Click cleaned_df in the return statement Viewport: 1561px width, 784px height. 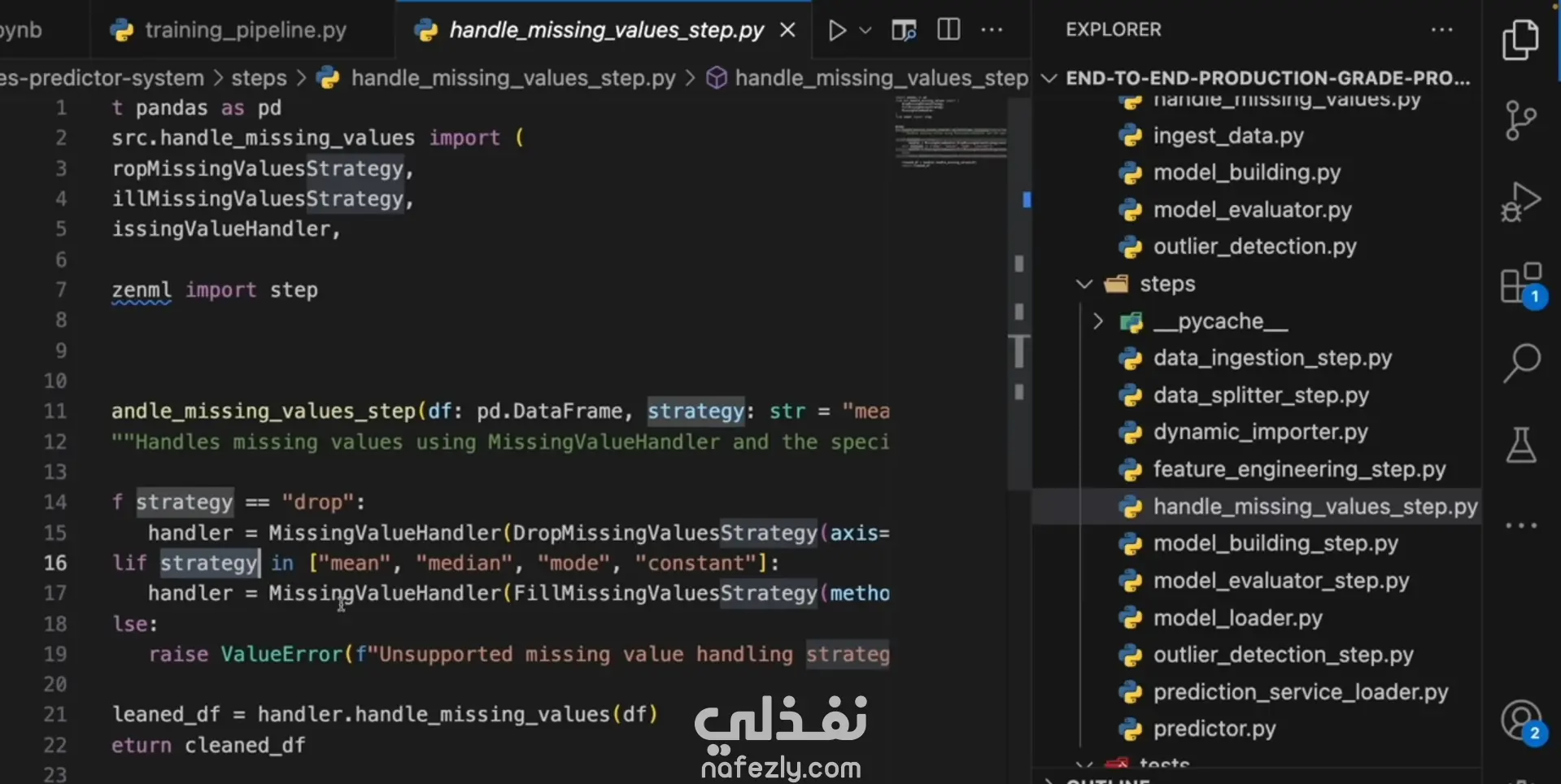[245, 745]
